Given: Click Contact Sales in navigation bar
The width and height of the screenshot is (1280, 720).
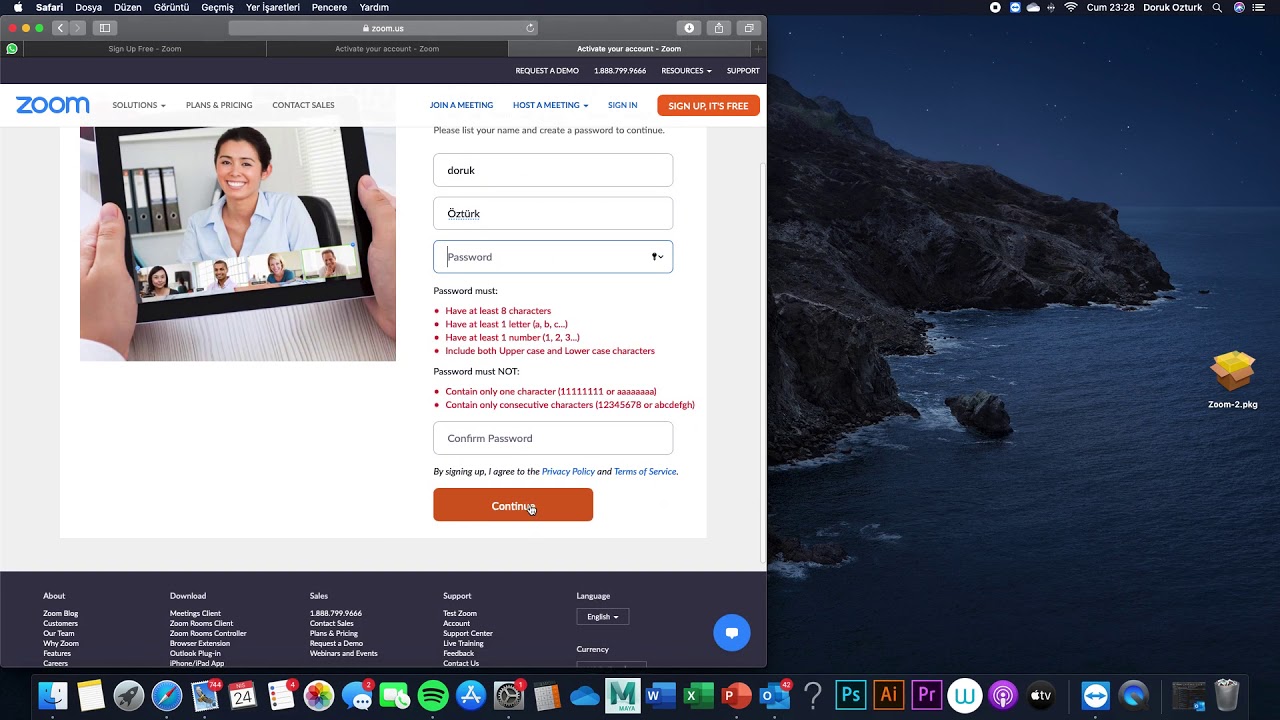Looking at the screenshot, I should [303, 105].
